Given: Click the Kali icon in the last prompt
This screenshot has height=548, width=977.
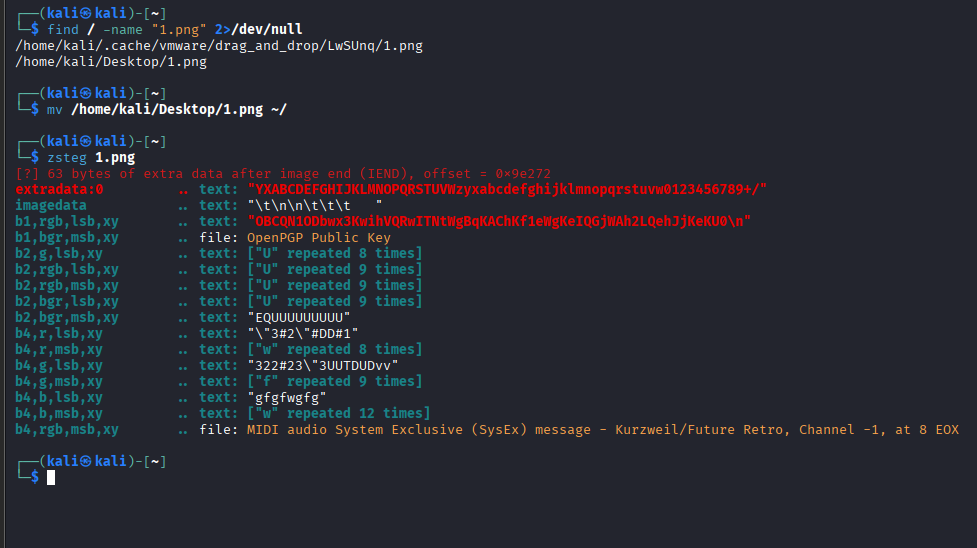Looking at the screenshot, I should pos(85,461).
